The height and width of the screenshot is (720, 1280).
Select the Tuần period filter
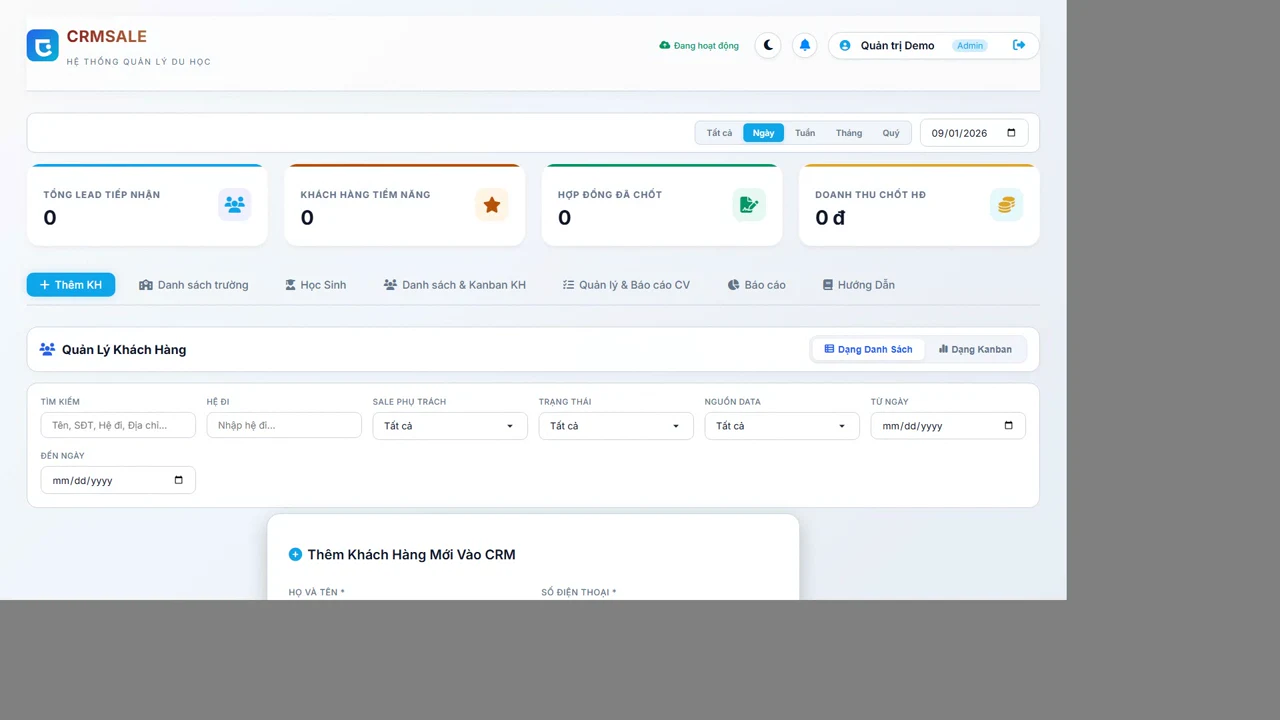(x=805, y=133)
